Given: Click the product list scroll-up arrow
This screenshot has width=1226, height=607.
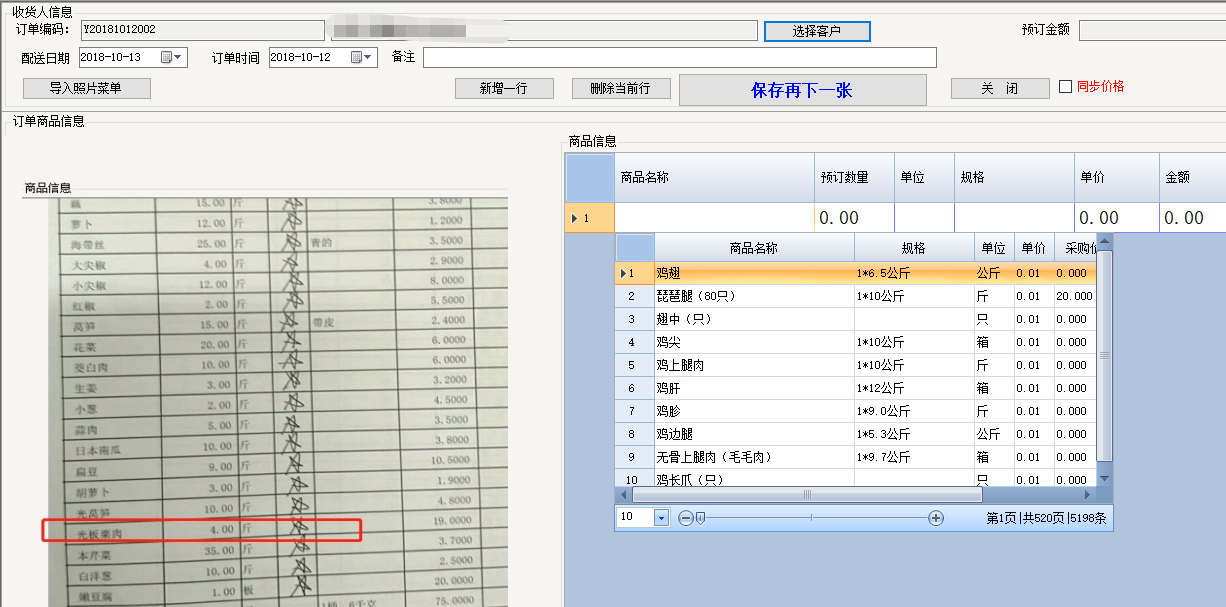Looking at the screenshot, I should 1105,243.
